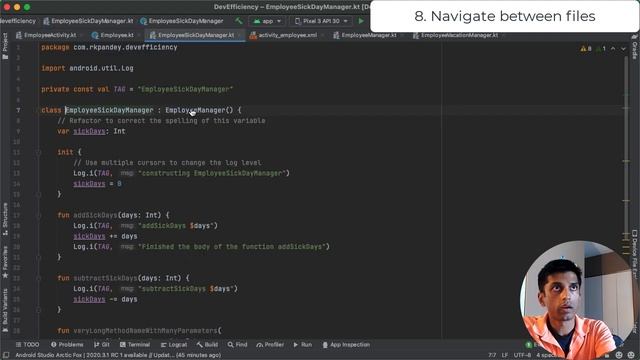
Task: Run the app with green play icon
Action: click(361, 21)
